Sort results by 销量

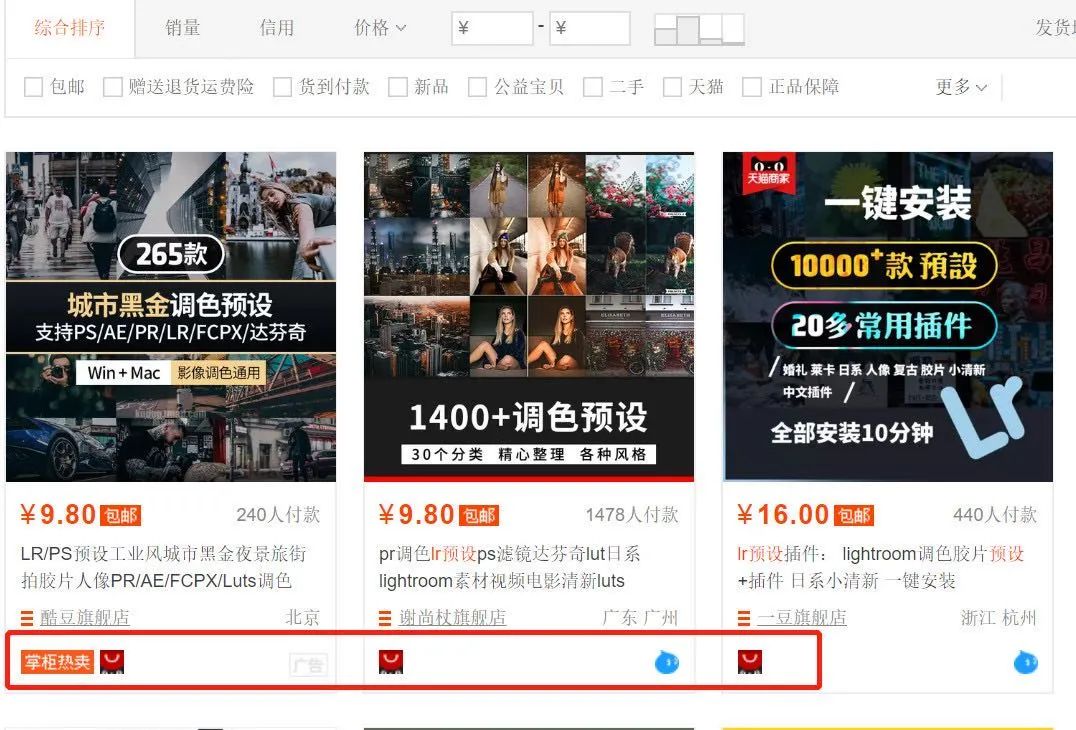click(183, 28)
